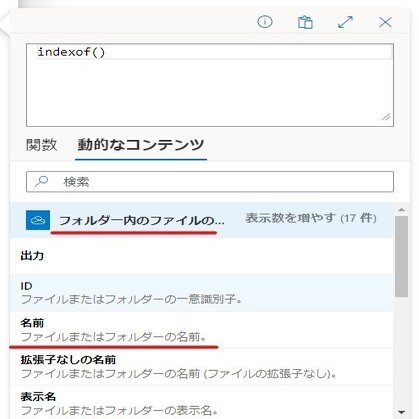
Task: Expand the expression panel with arrows icon
Action: pos(345,22)
